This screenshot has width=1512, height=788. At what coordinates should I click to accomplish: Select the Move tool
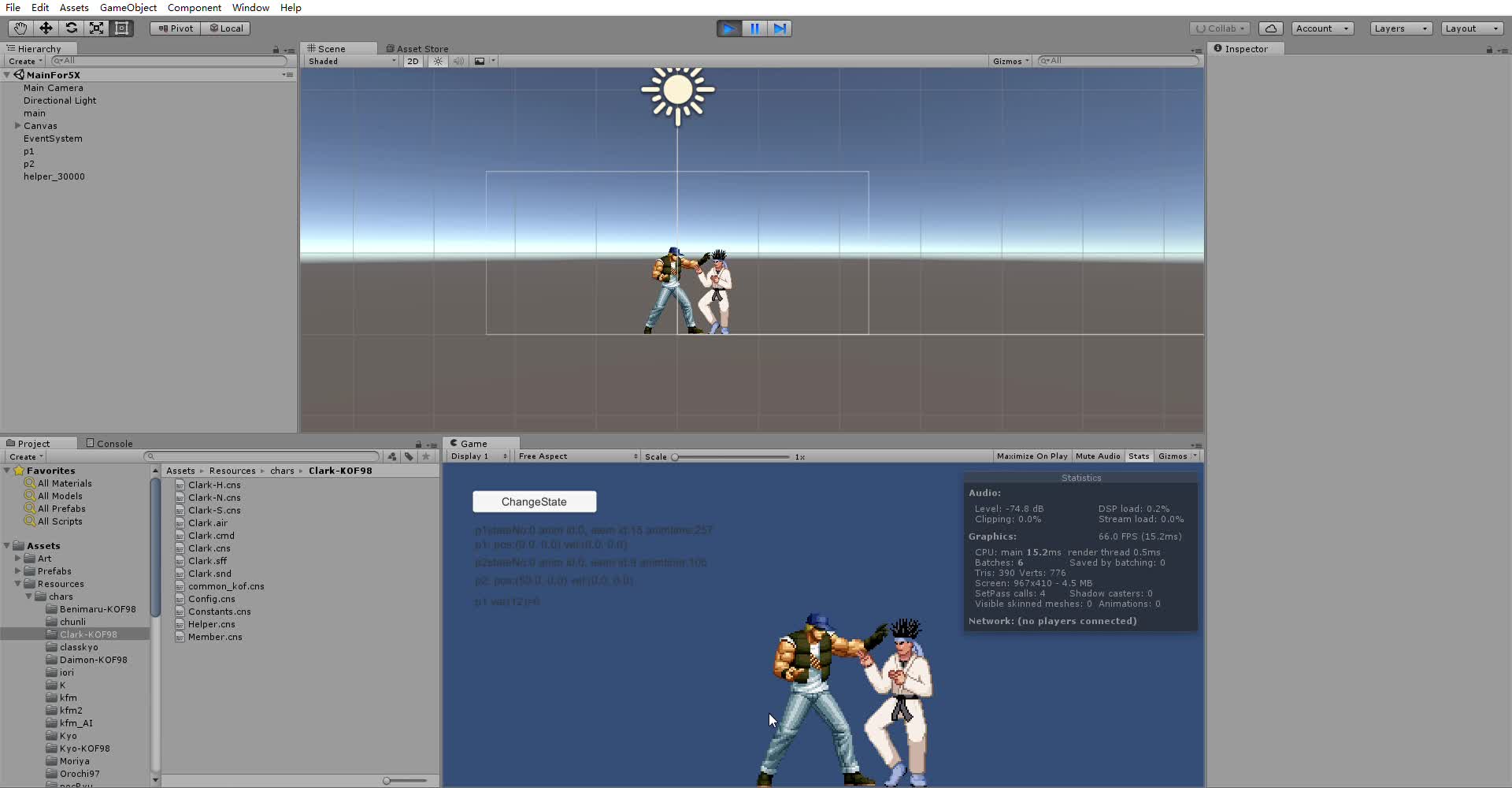pos(45,28)
